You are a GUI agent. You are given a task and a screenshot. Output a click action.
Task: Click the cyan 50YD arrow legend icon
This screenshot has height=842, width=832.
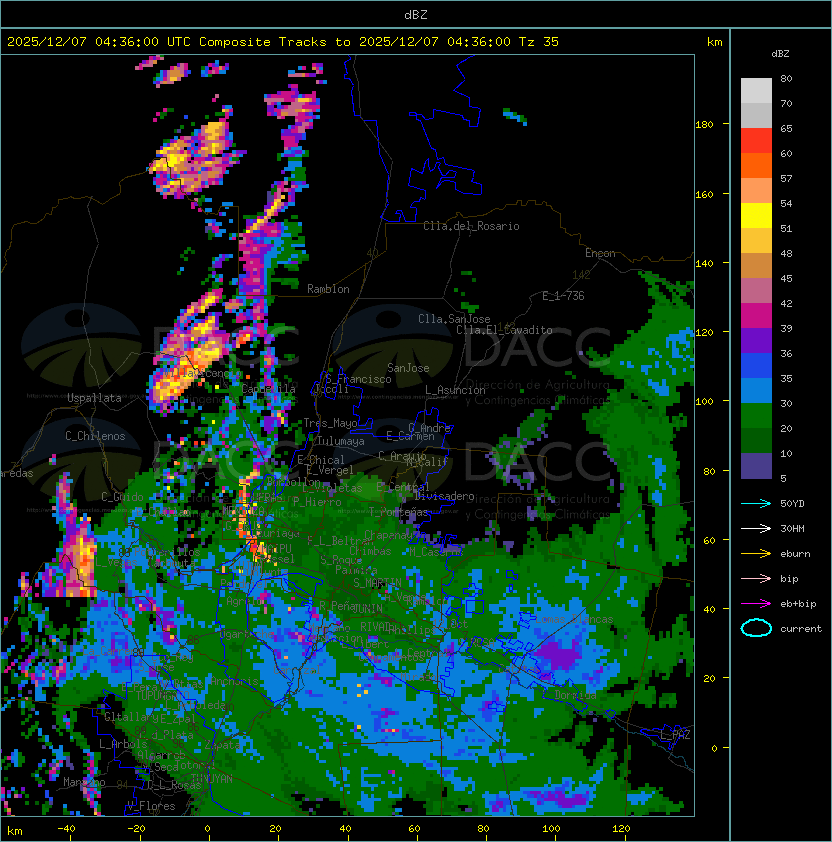[756, 504]
